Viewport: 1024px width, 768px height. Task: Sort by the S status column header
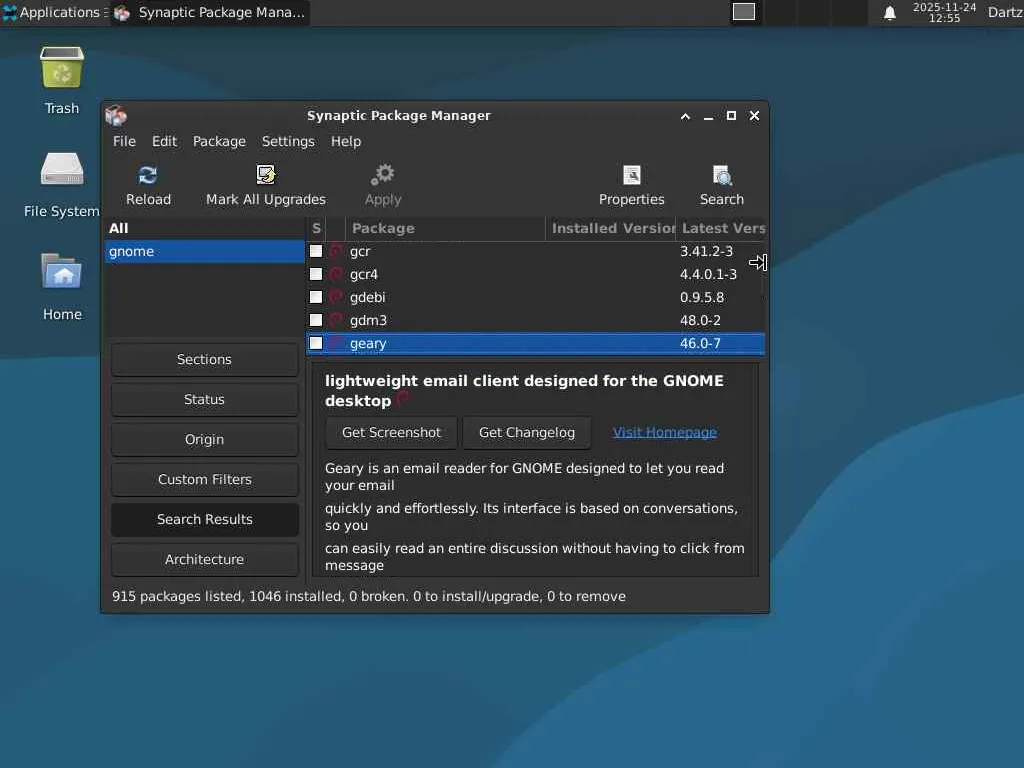click(316, 228)
